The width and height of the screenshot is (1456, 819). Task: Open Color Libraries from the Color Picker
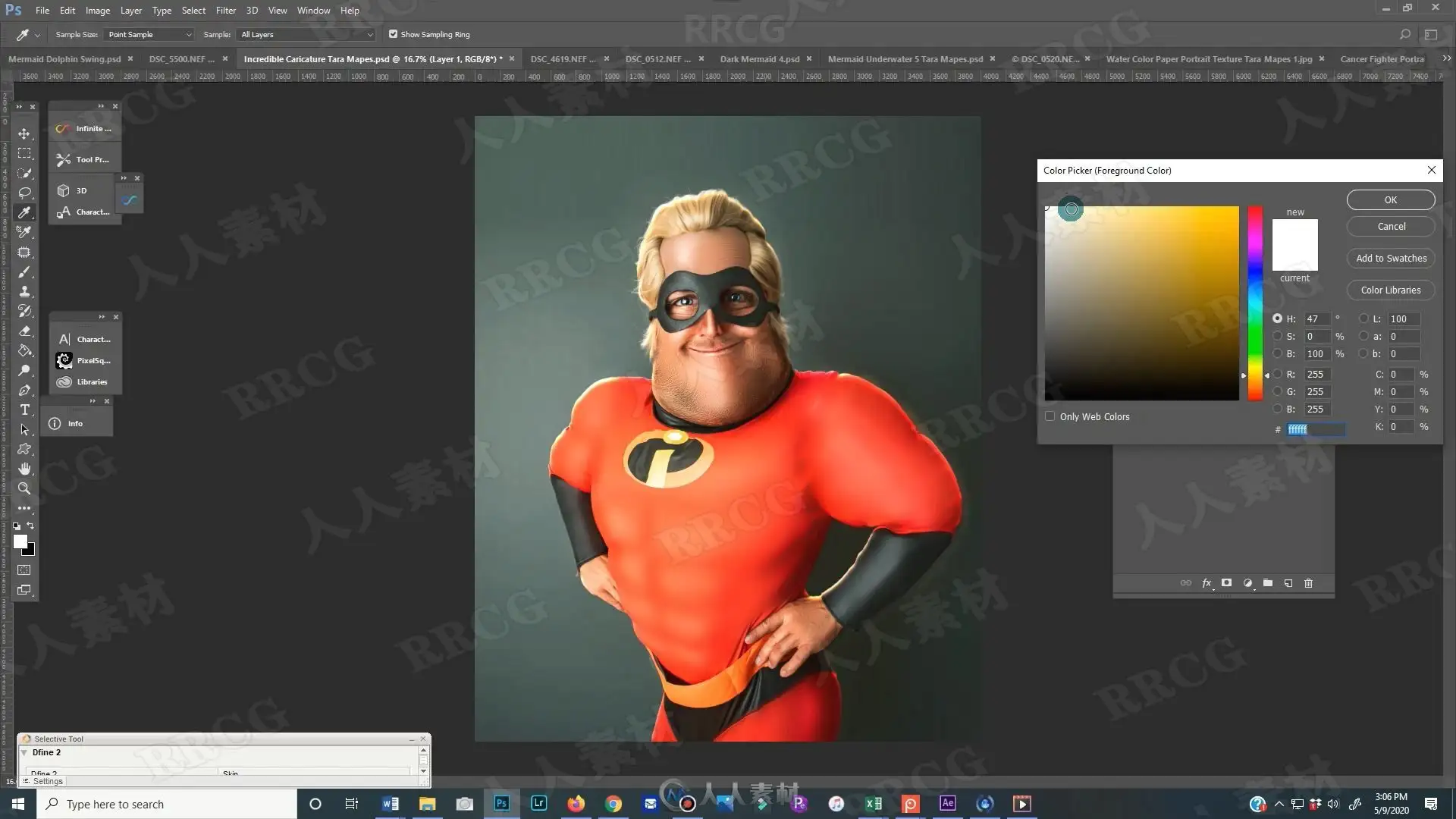click(1391, 290)
